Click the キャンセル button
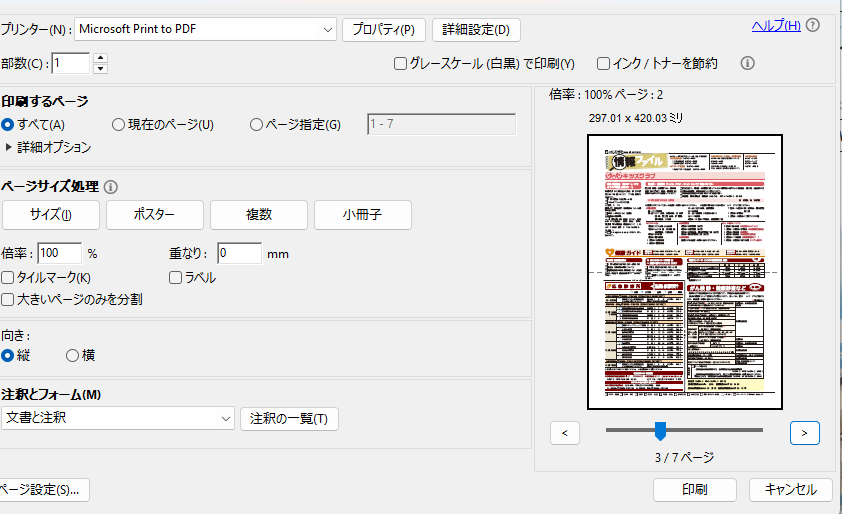 pyautogui.click(x=790, y=490)
